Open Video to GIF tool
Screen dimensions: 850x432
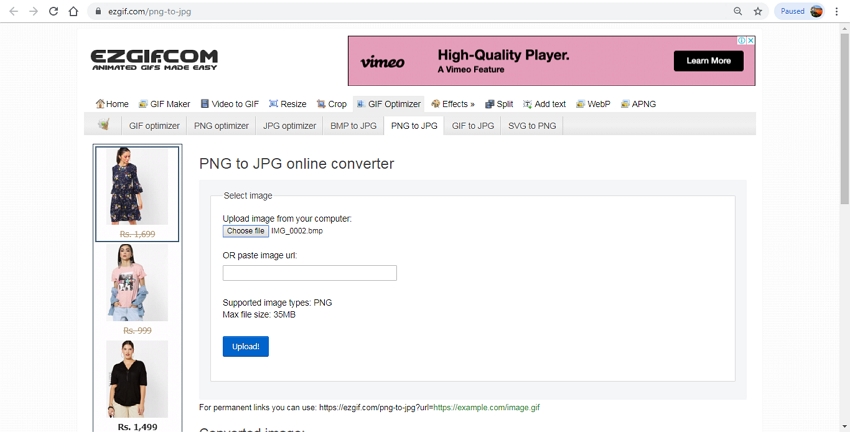tap(229, 104)
